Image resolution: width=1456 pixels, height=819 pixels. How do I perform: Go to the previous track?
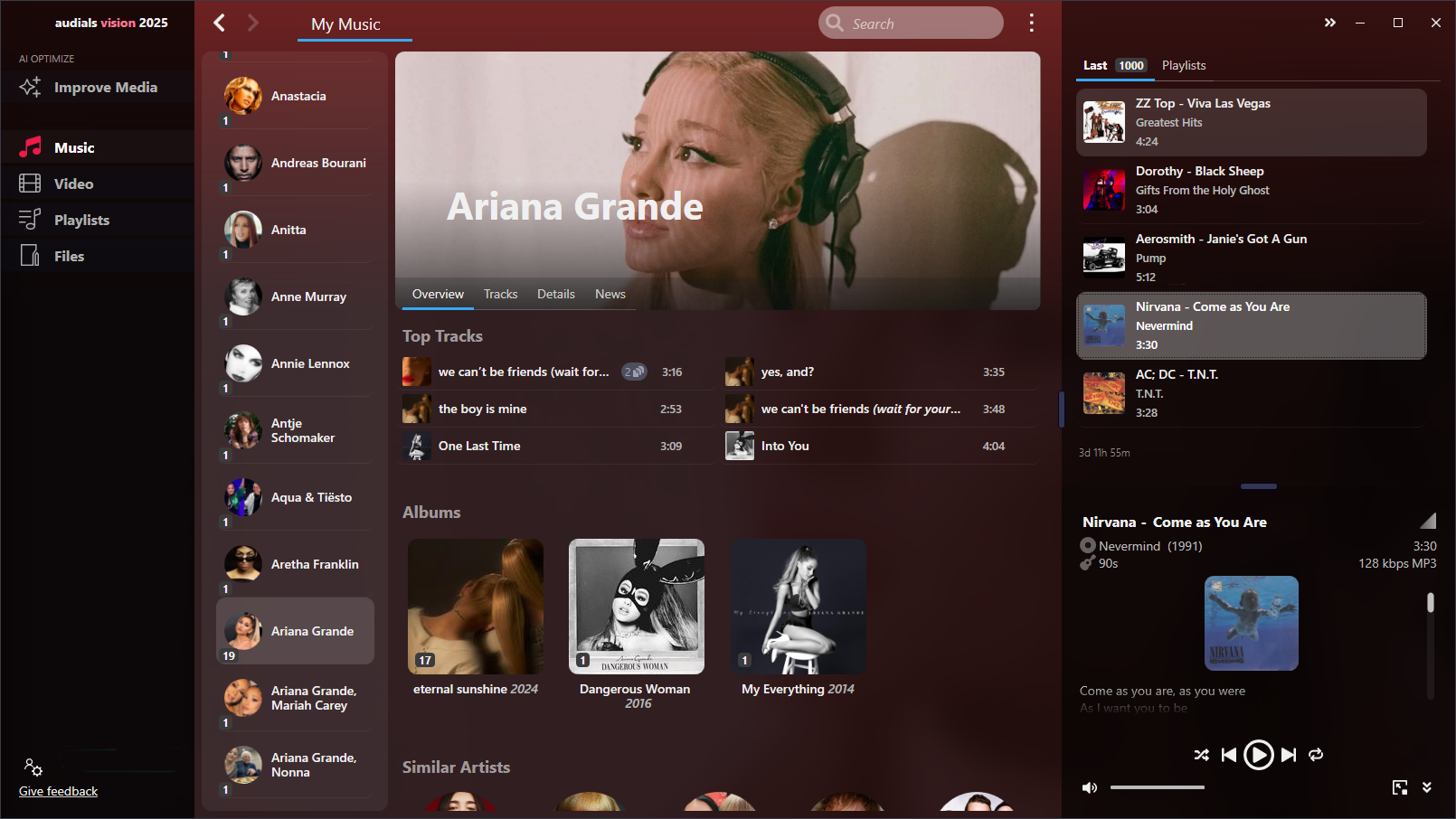(x=1228, y=755)
